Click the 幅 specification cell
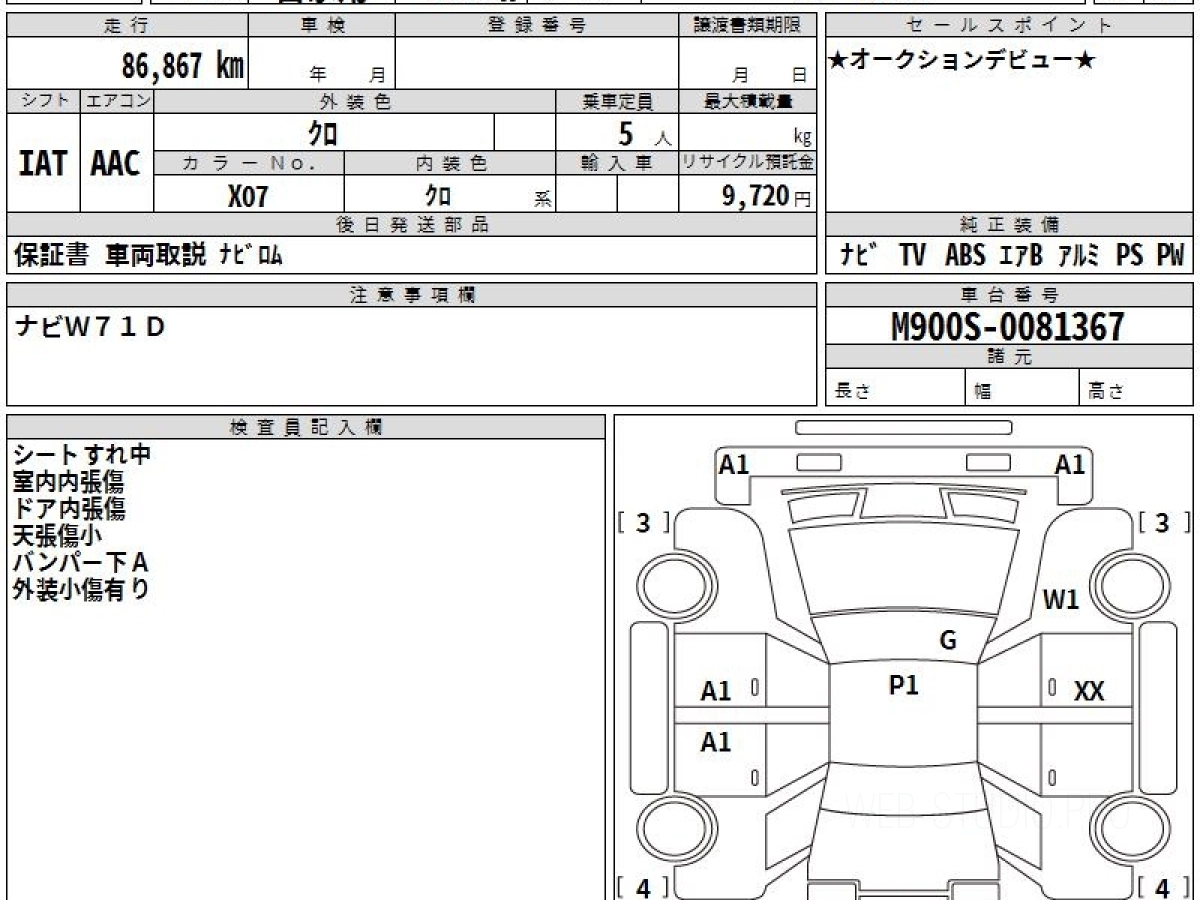The width and height of the screenshot is (1200, 900). (x=1022, y=389)
